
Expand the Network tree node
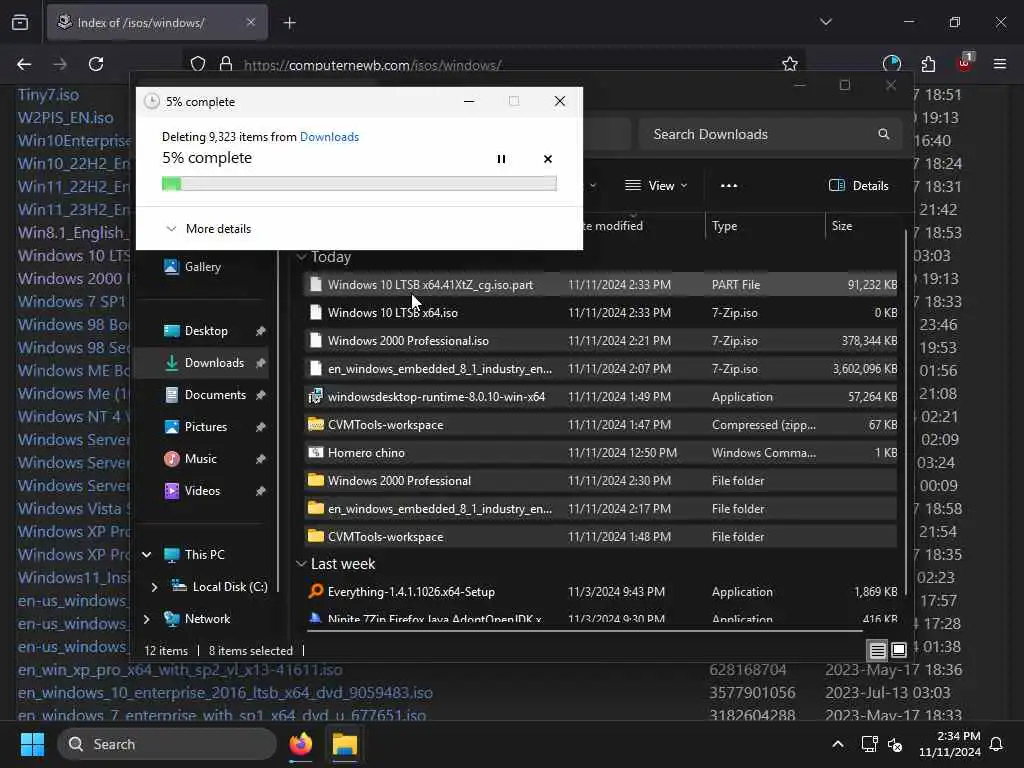[147, 618]
